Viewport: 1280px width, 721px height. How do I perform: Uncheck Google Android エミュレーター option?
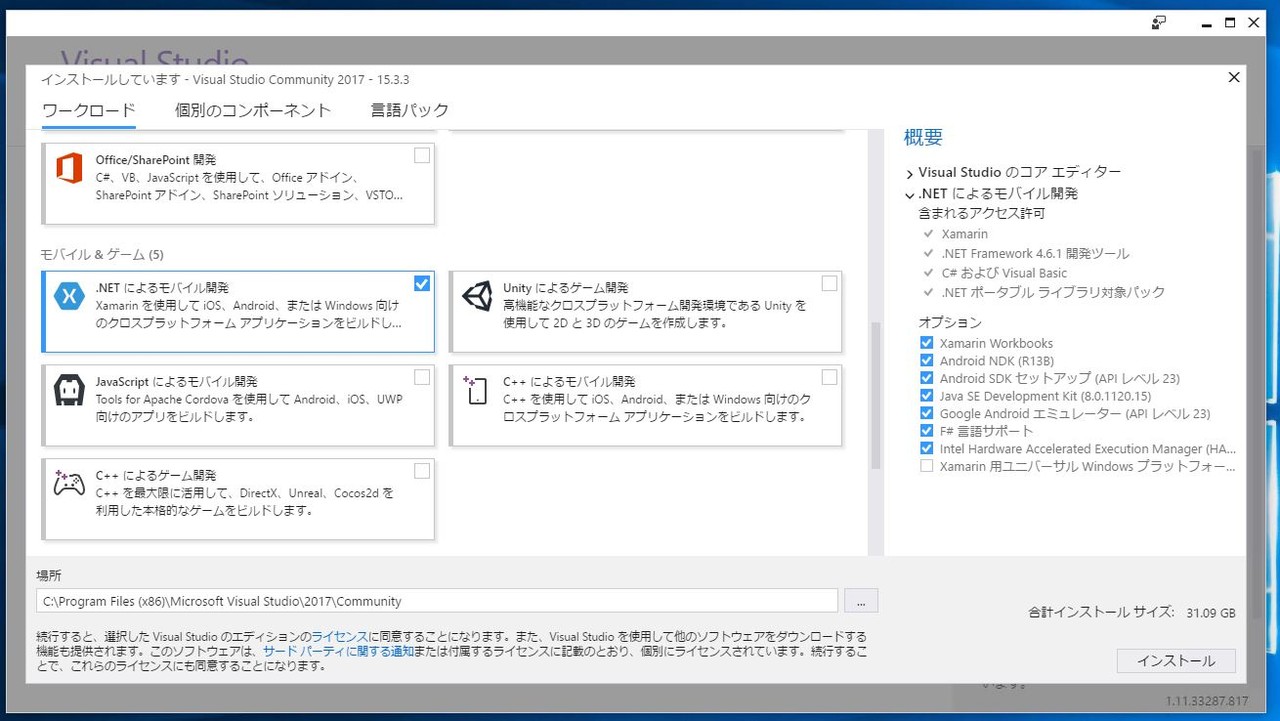coord(926,413)
